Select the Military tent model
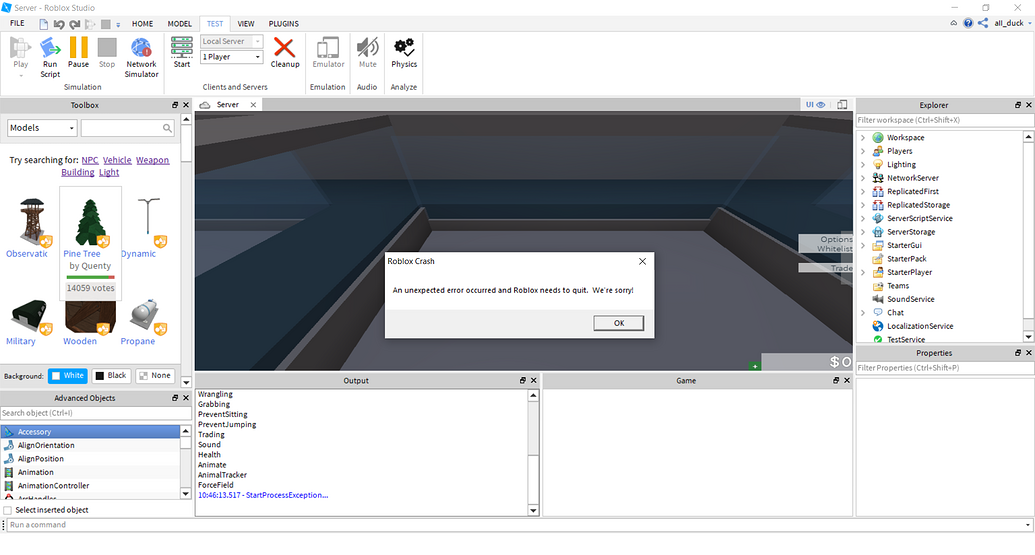Image resolution: width=1035 pixels, height=555 pixels. [30, 317]
